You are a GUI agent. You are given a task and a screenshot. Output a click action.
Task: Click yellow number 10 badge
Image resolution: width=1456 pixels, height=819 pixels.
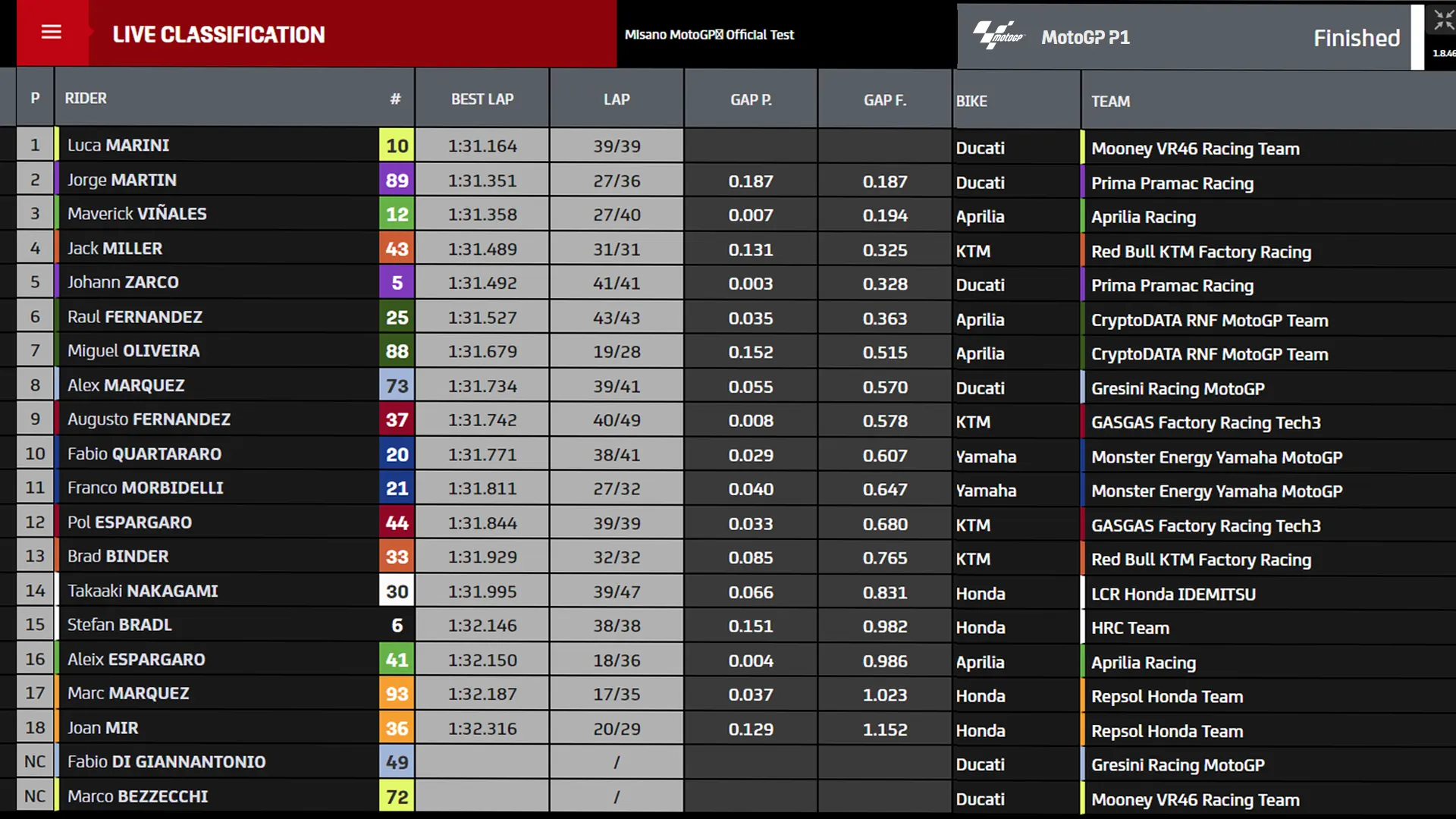397,146
